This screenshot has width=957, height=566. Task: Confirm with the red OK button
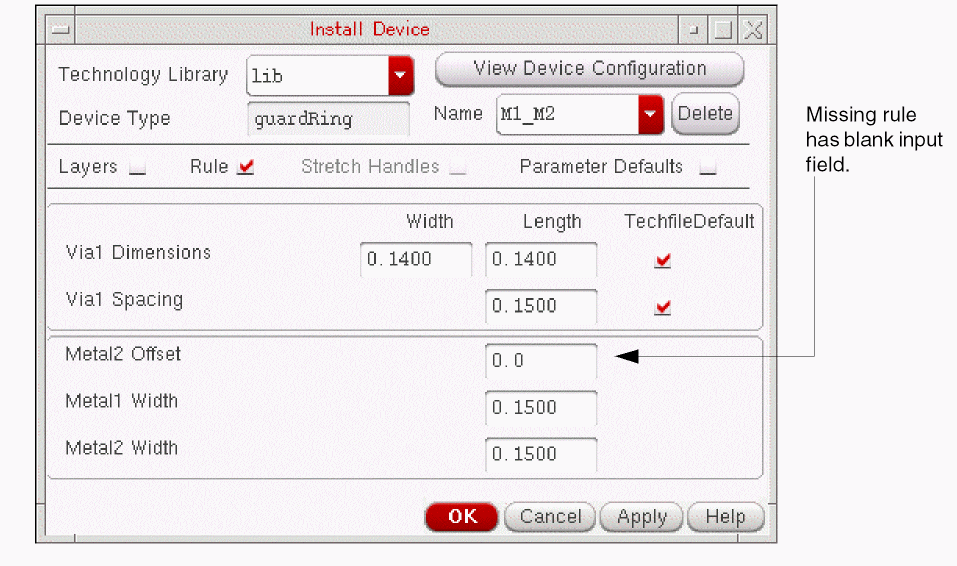tap(461, 517)
